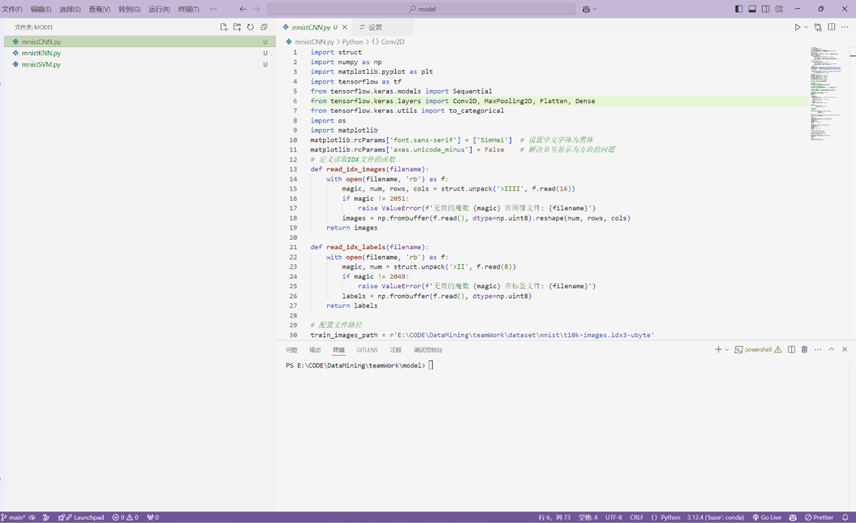Click the New Folder icon in explorer header
856x523 pixels.
coord(237,27)
